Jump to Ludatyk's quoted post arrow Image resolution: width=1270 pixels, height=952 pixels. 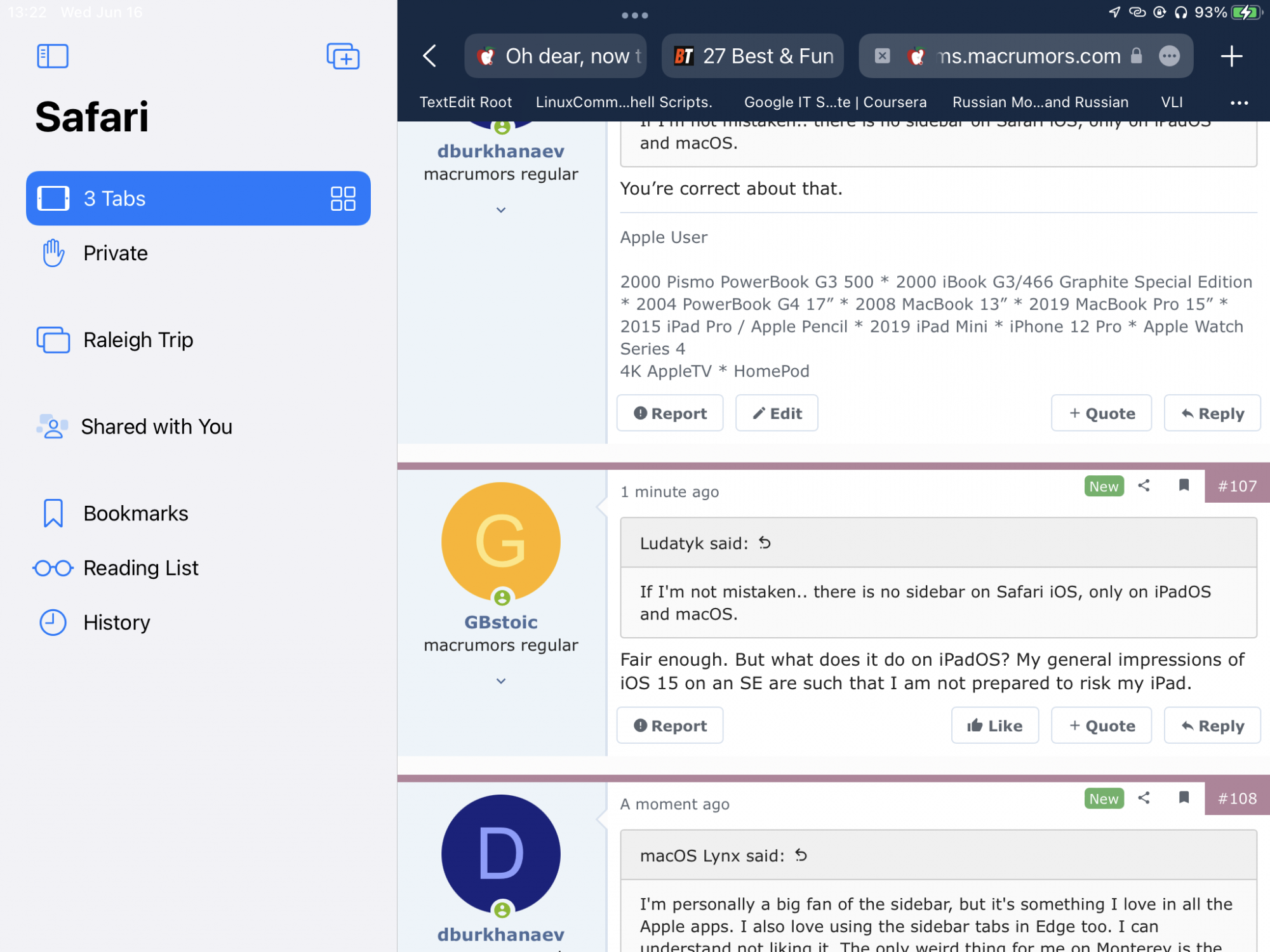coord(765,543)
